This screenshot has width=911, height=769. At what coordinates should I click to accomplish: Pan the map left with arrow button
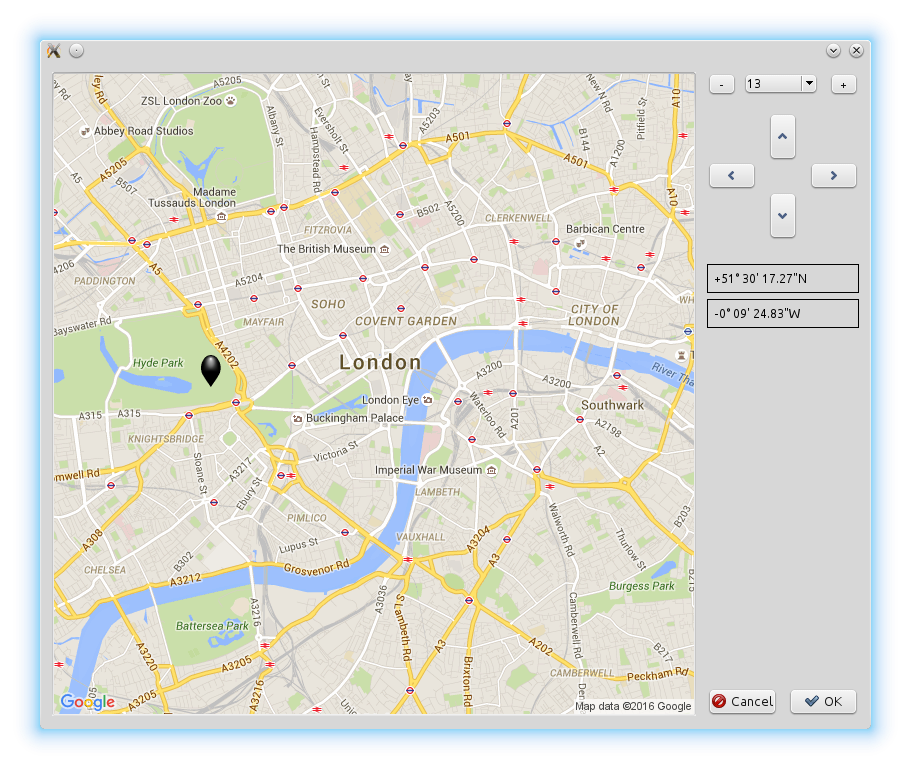[x=731, y=176]
